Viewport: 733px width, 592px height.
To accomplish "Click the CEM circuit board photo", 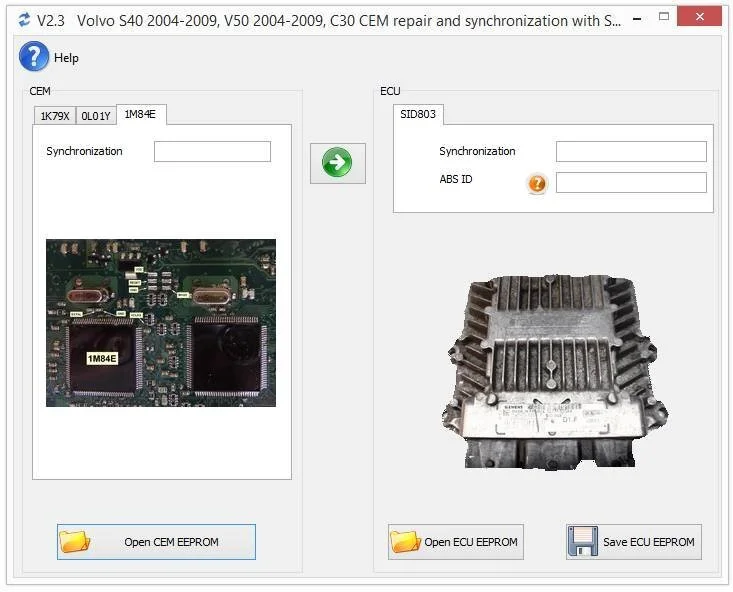I will 161,322.
